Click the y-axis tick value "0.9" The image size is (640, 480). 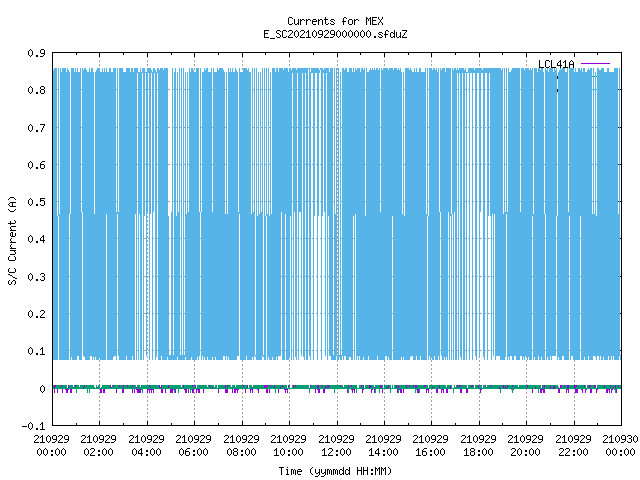click(x=36, y=53)
